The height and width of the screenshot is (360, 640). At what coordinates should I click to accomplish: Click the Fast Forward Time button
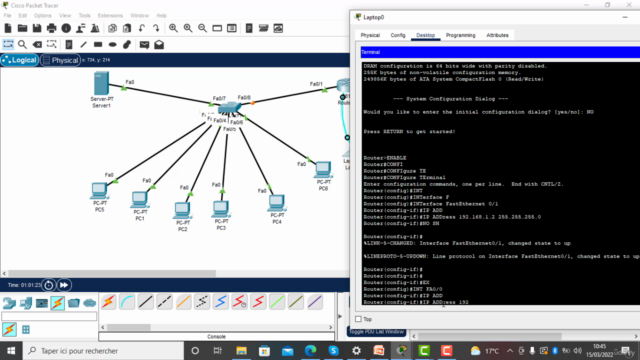[64, 285]
